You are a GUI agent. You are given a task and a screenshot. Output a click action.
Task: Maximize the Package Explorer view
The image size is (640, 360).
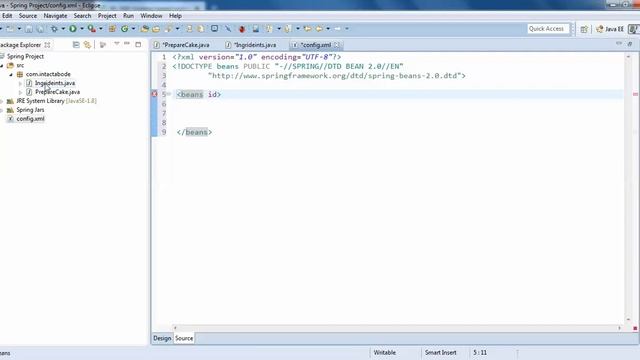click(138, 44)
